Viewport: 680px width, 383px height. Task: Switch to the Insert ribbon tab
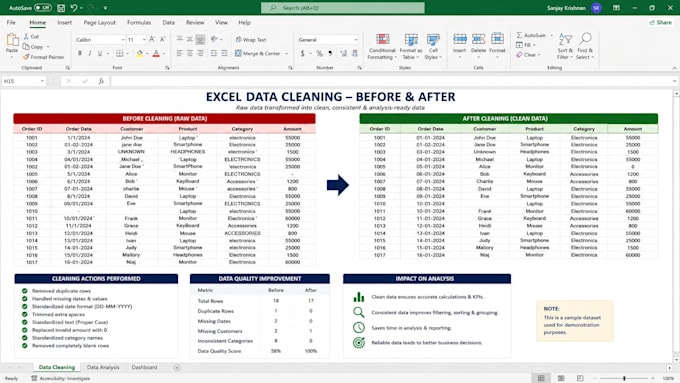pyautogui.click(x=65, y=23)
